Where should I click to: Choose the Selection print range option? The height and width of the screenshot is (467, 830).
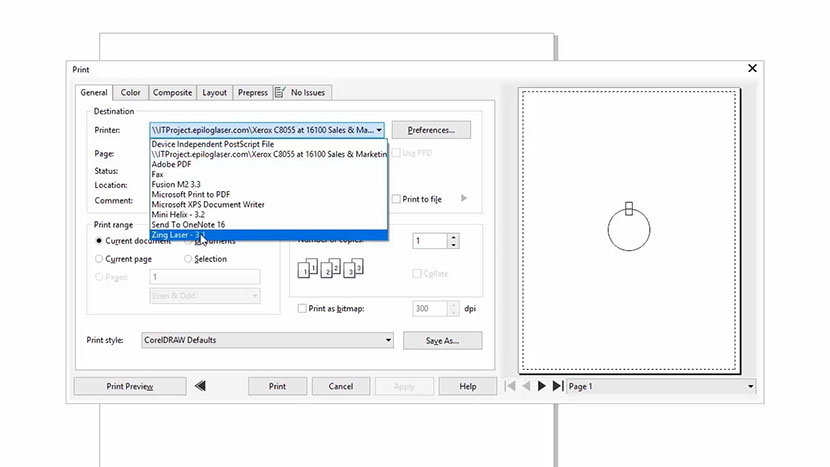[x=187, y=259]
